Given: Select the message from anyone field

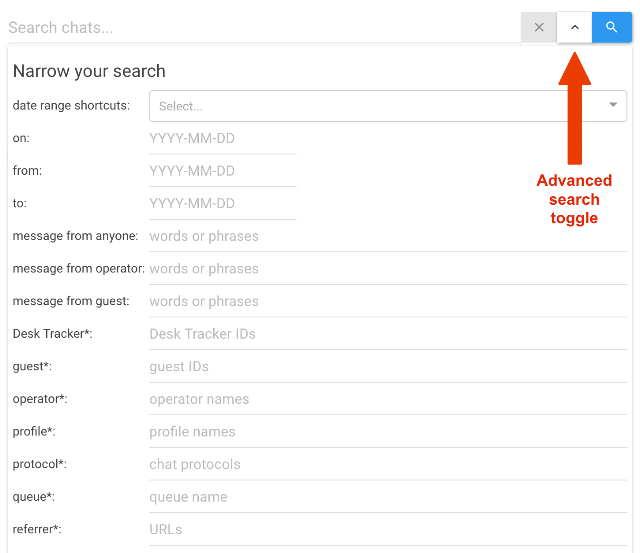Looking at the screenshot, I should (x=387, y=236).
